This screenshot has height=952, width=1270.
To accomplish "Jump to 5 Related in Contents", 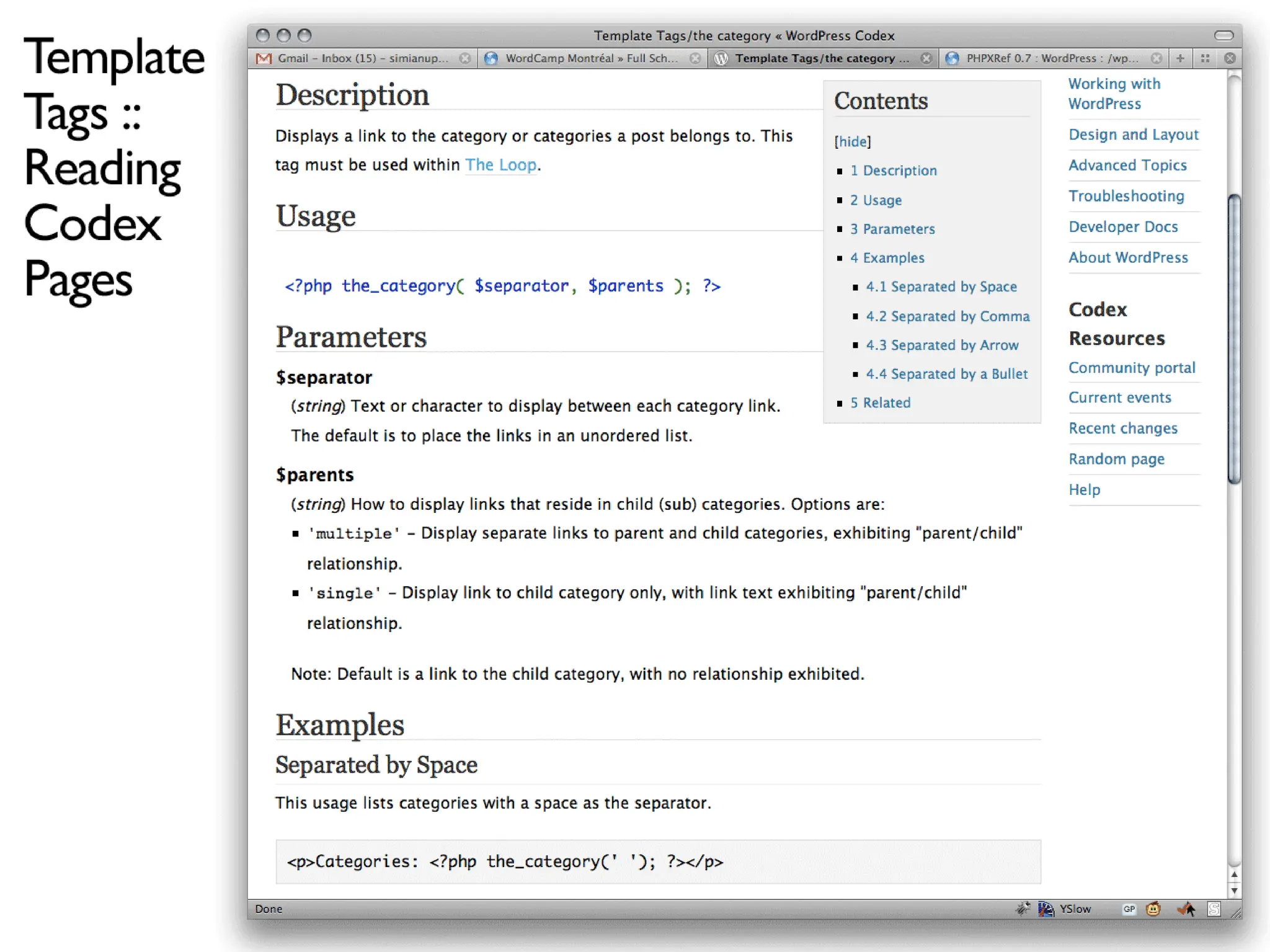I will [880, 403].
